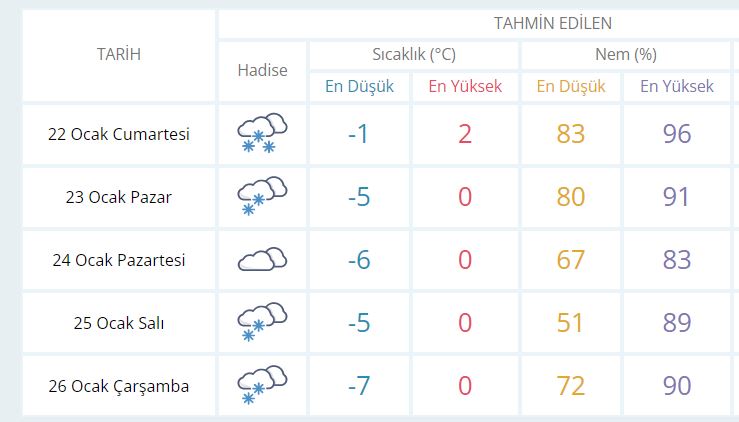Click the 96 highest humidity value
This screenshot has height=422, width=739.
pyautogui.click(x=677, y=134)
